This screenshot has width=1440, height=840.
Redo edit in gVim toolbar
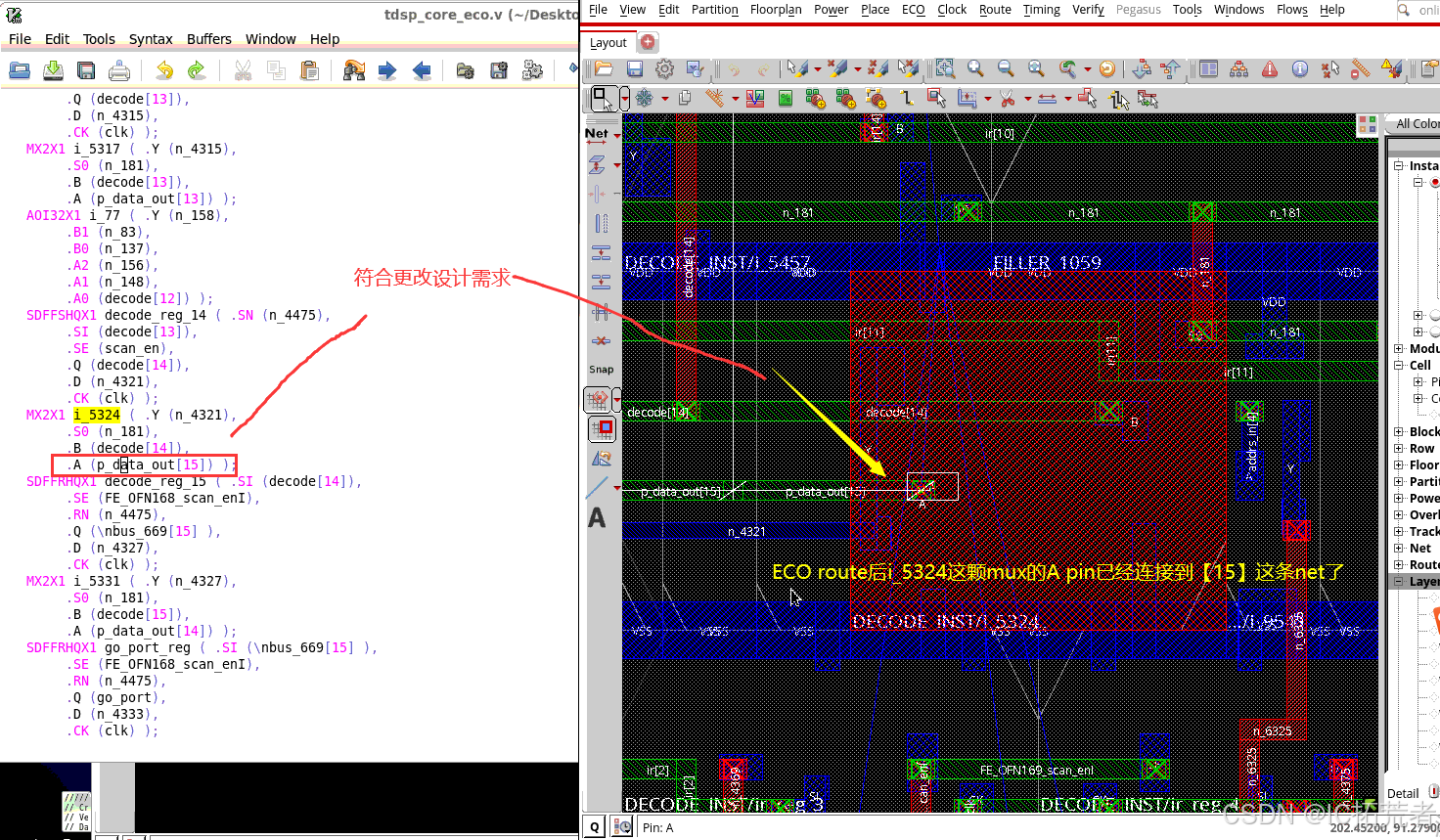197,70
